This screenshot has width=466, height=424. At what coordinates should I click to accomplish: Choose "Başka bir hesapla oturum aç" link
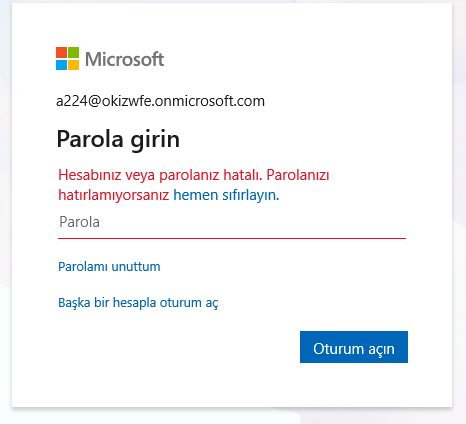138,303
